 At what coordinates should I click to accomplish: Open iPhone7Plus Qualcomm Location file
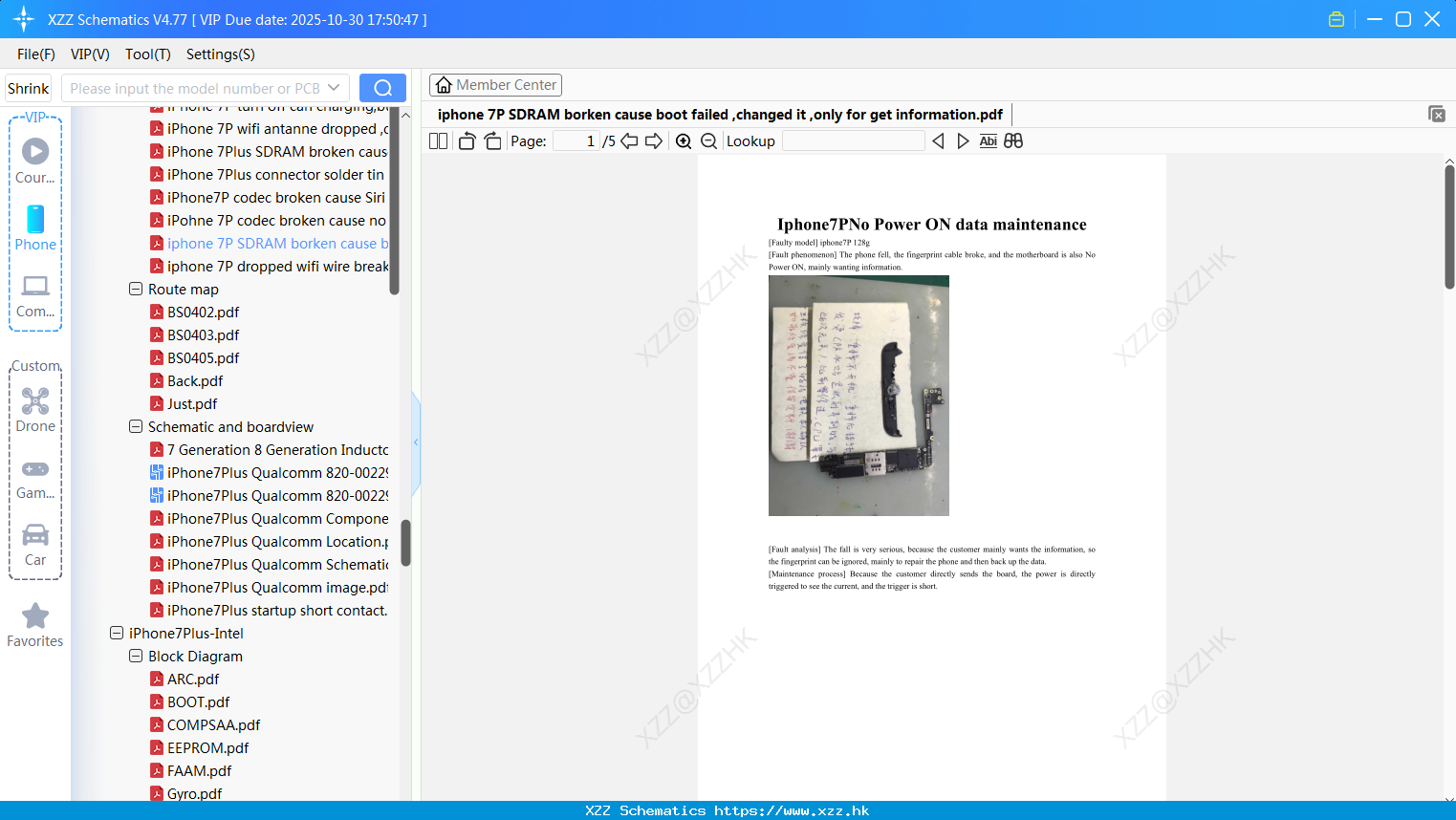click(x=269, y=541)
